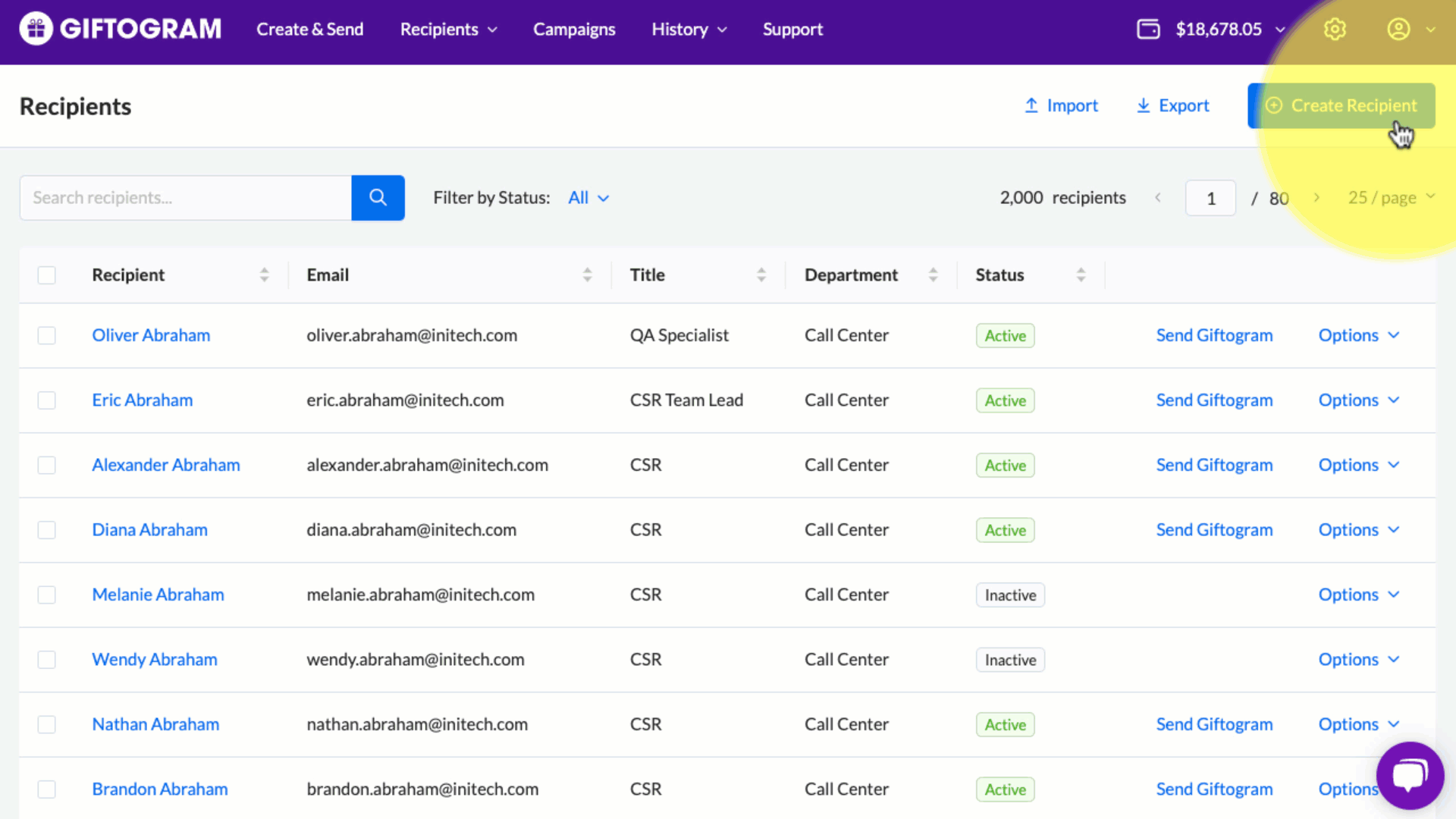
Task: Click the Create Recipient button
Action: 1341,105
